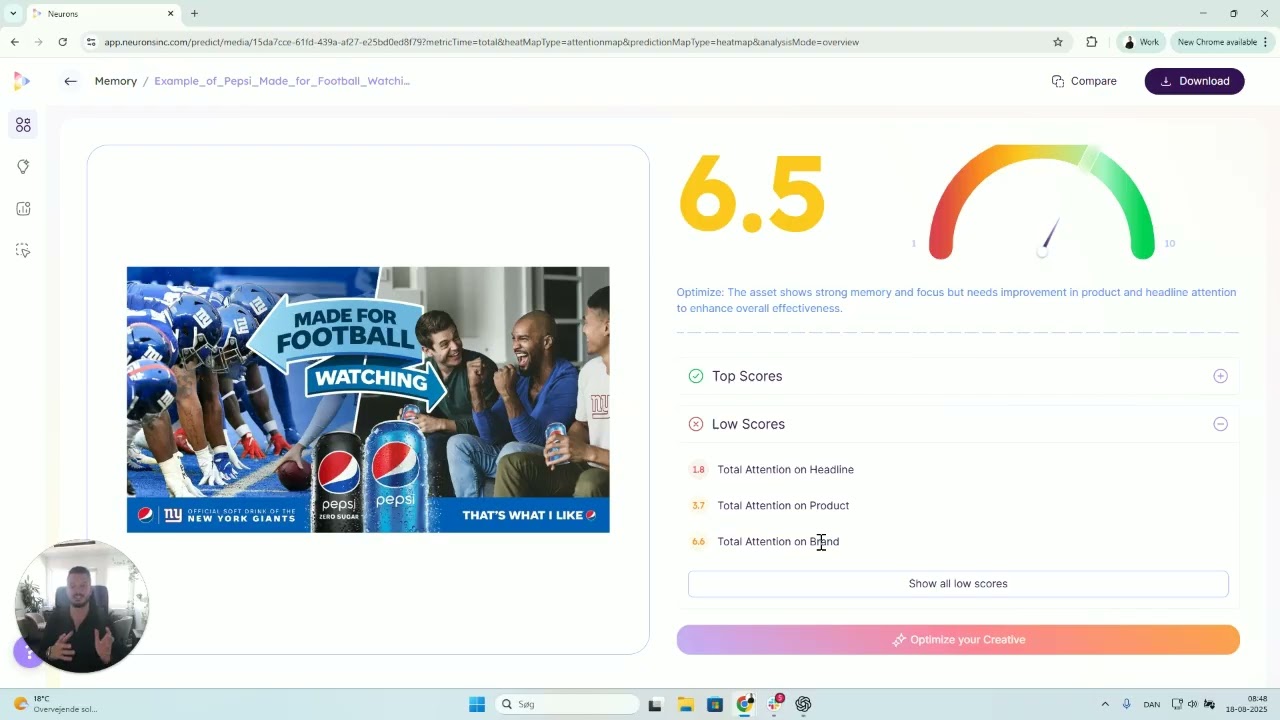Viewport: 1280px width, 720px height.
Task: Click the webcam video bubble
Action: 82,606
